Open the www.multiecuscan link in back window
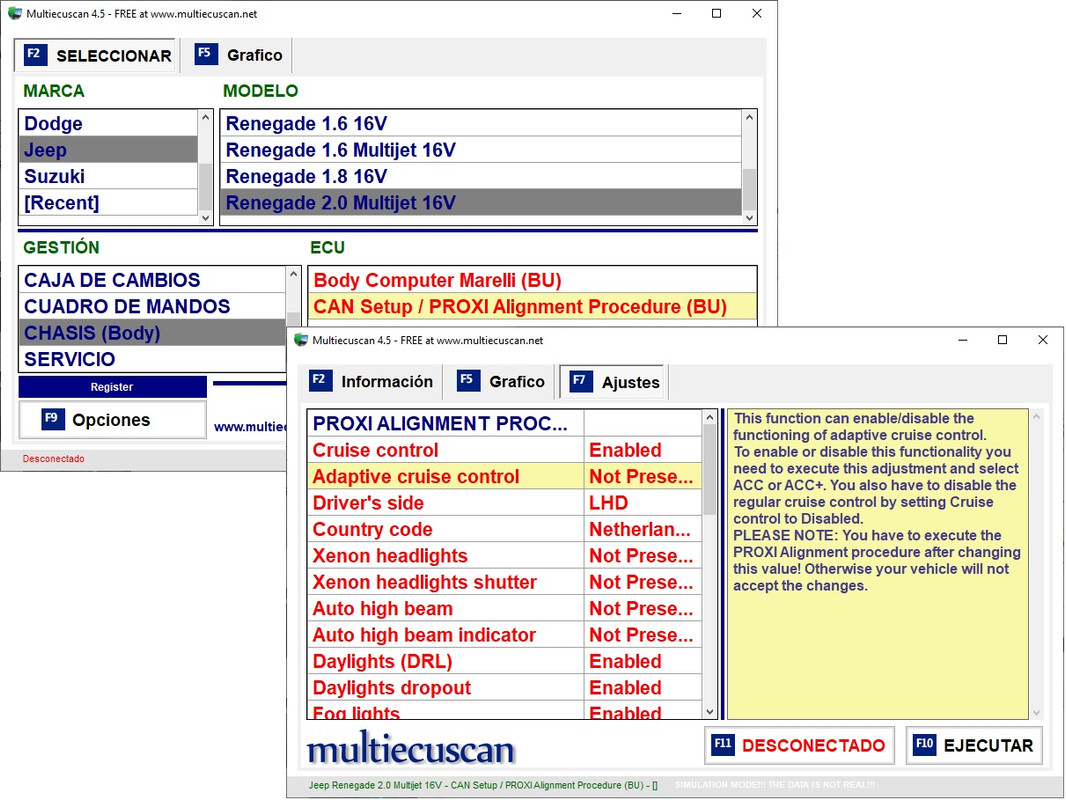Screen dimensions: 1066x800 click(x=250, y=427)
